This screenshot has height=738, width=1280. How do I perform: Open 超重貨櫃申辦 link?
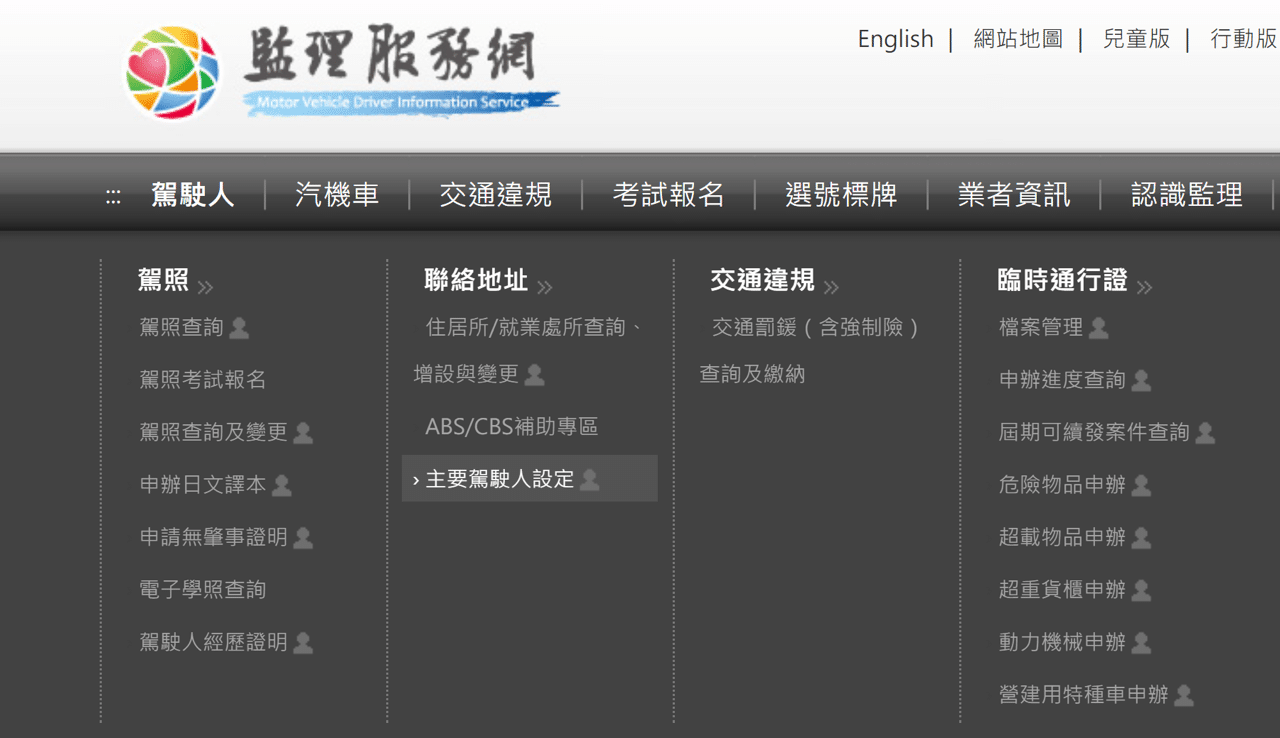tap(1062, 590)
